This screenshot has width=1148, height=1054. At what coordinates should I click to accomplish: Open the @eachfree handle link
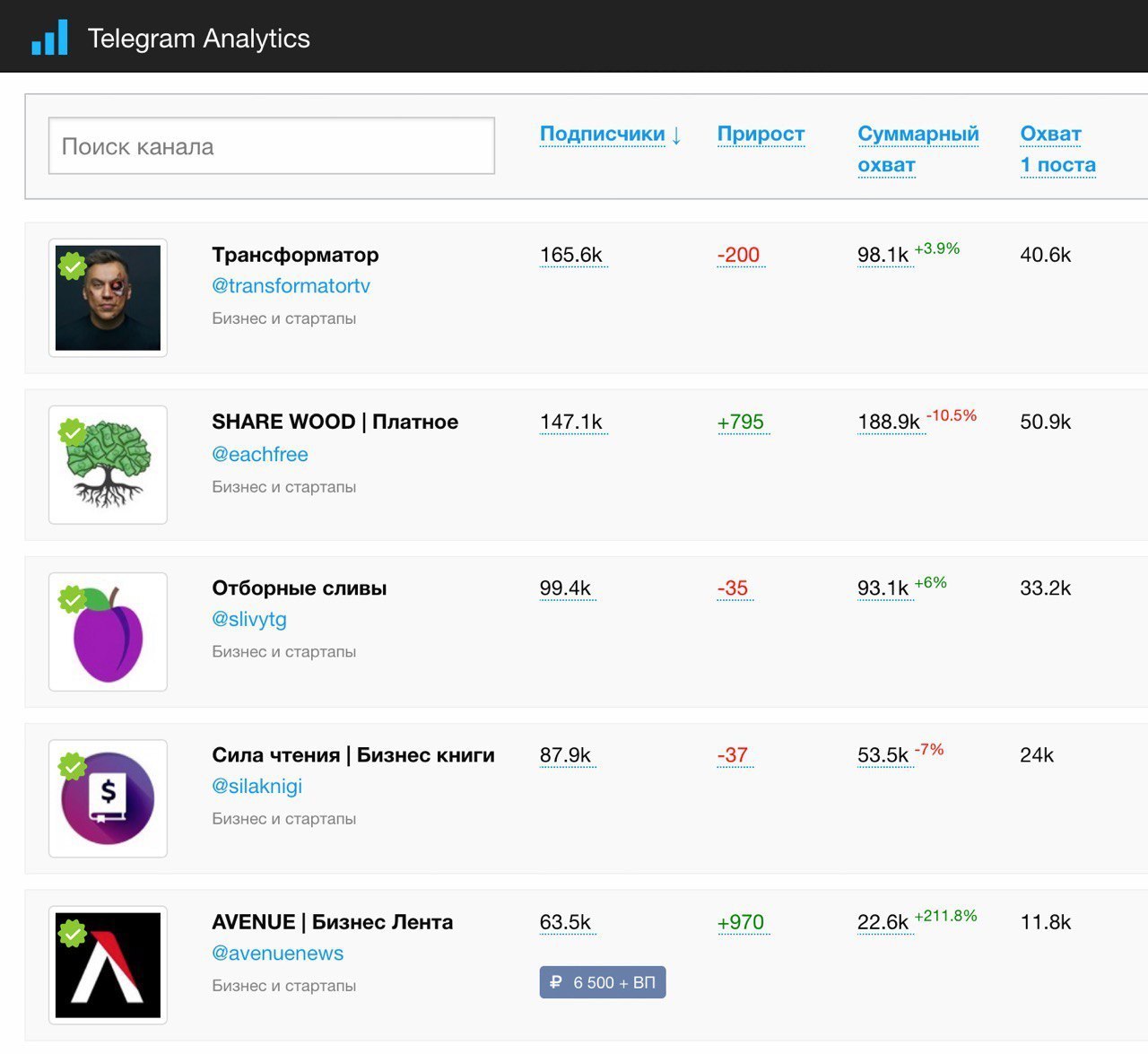[x=260, y=454]
